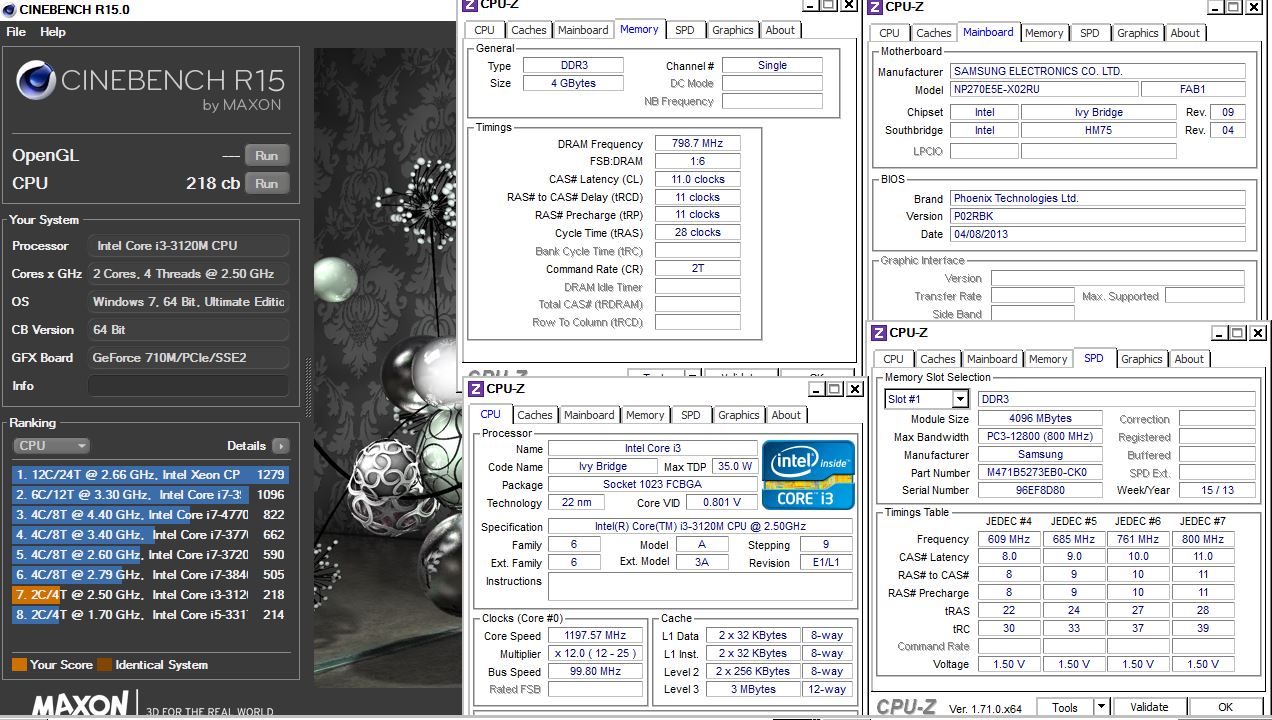Click the brown Identical System legend swatch
This screenshot has width=1272, height=720.
[x=104, y=665]
